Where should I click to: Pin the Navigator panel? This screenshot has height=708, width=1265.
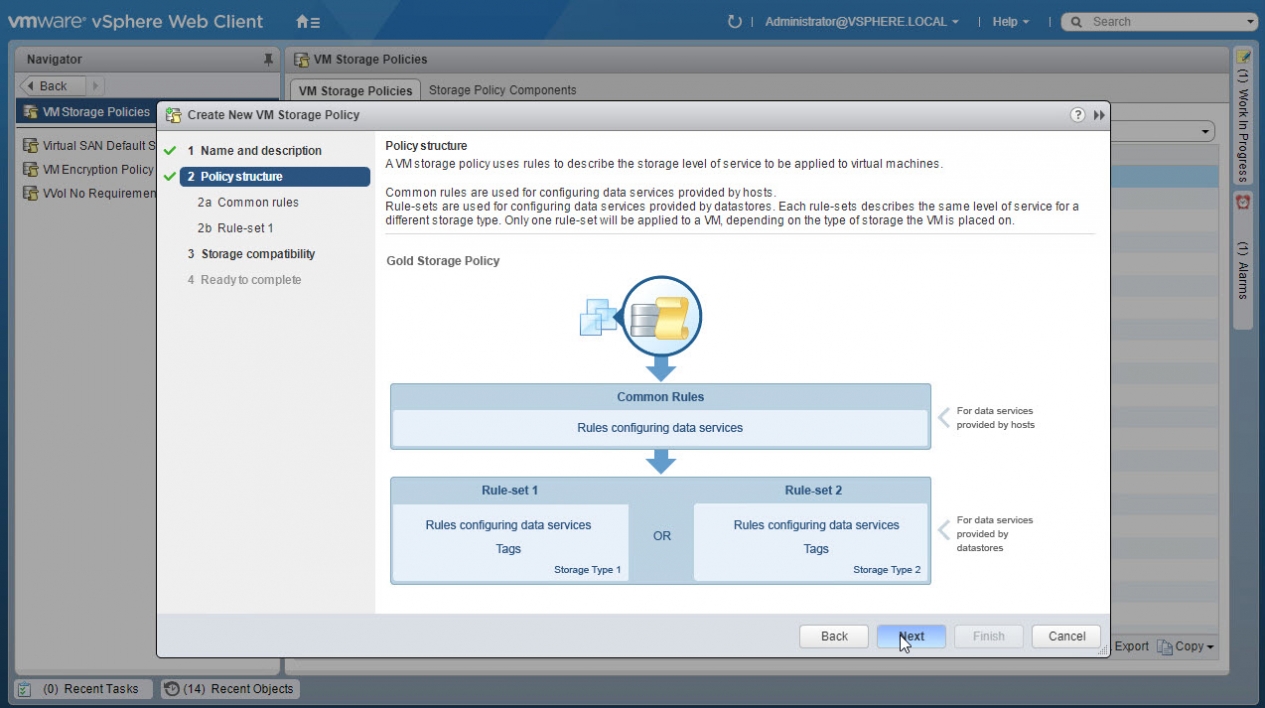point(268,60)
